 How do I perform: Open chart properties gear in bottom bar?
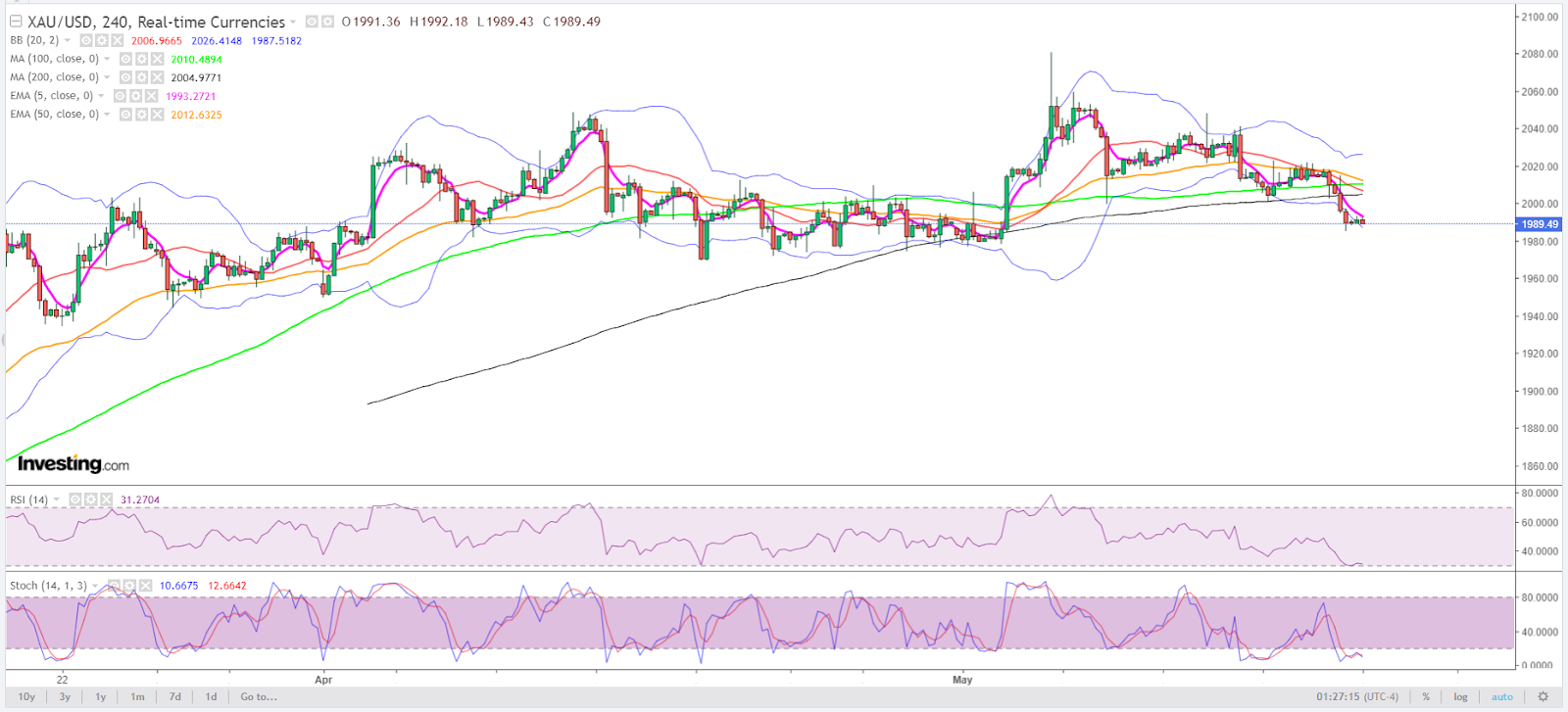click(x=1543, y=697)
